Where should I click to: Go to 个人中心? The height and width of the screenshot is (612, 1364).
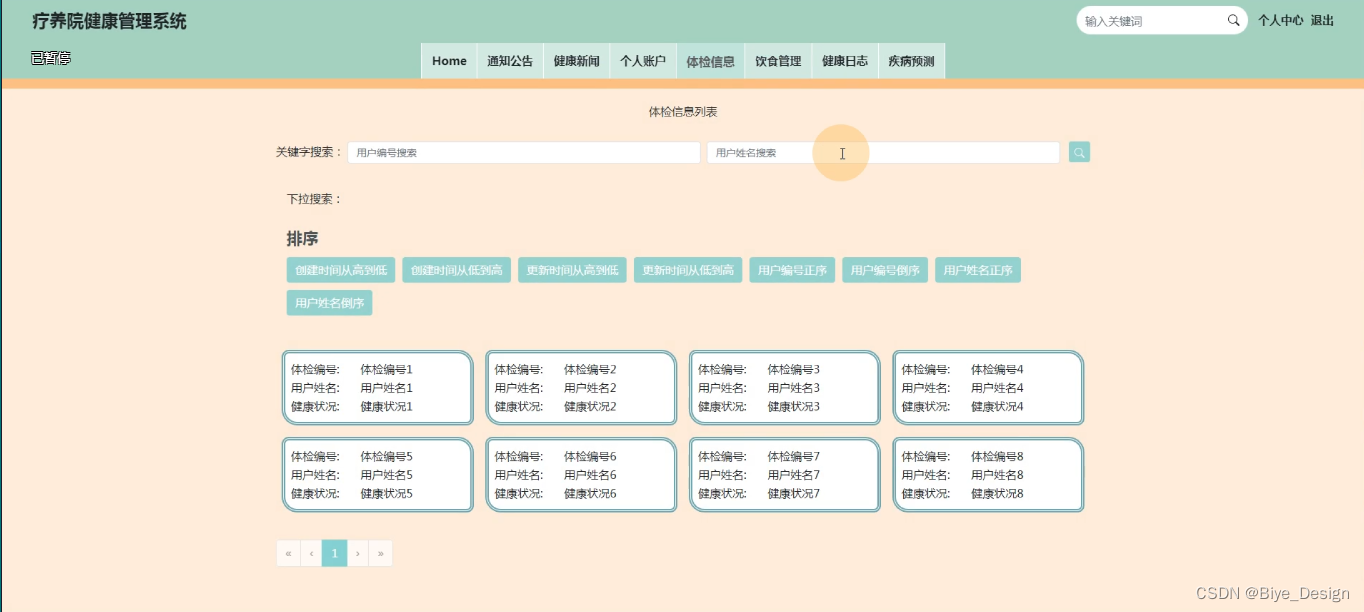(x=1280, y=20)
